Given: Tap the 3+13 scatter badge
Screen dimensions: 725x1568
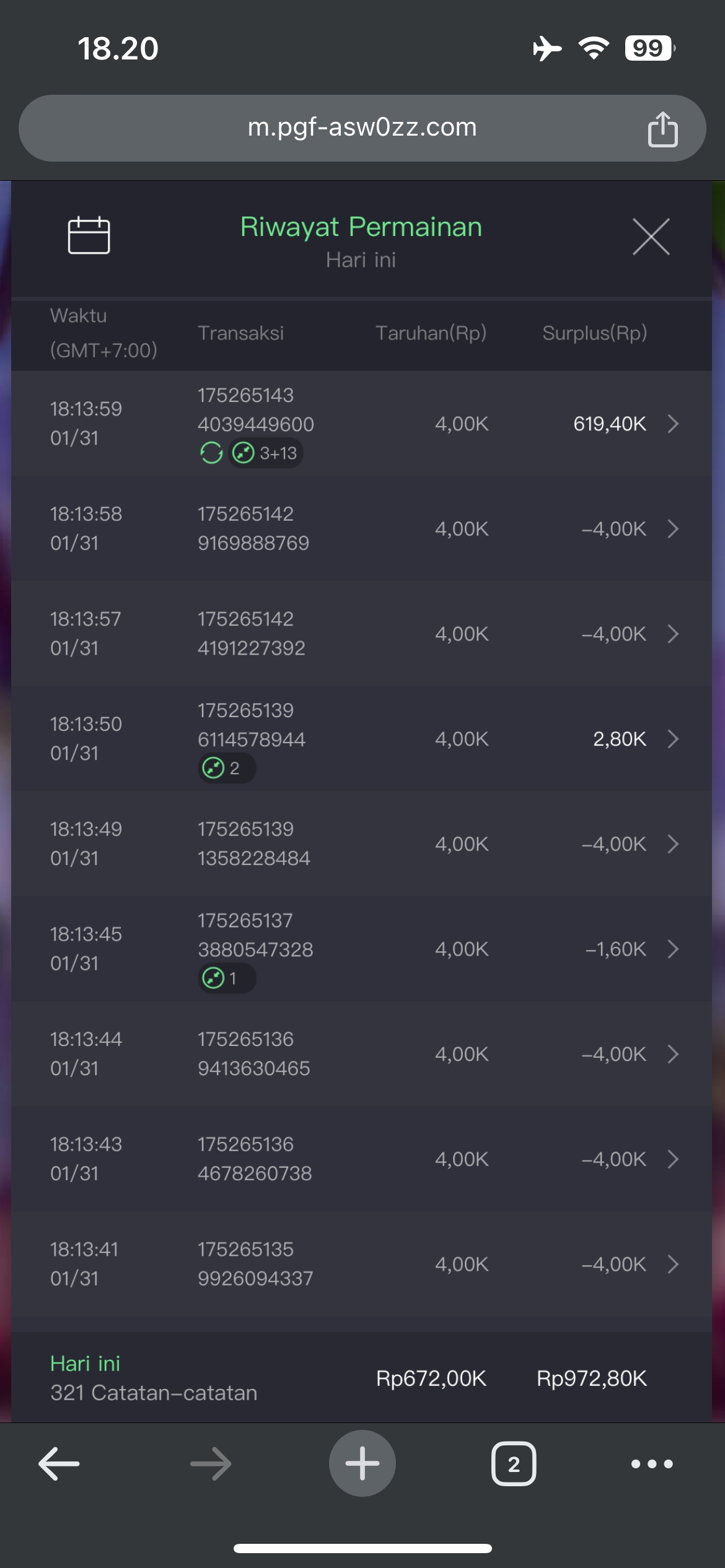Looking at the screenshot, I should [266, 453].
